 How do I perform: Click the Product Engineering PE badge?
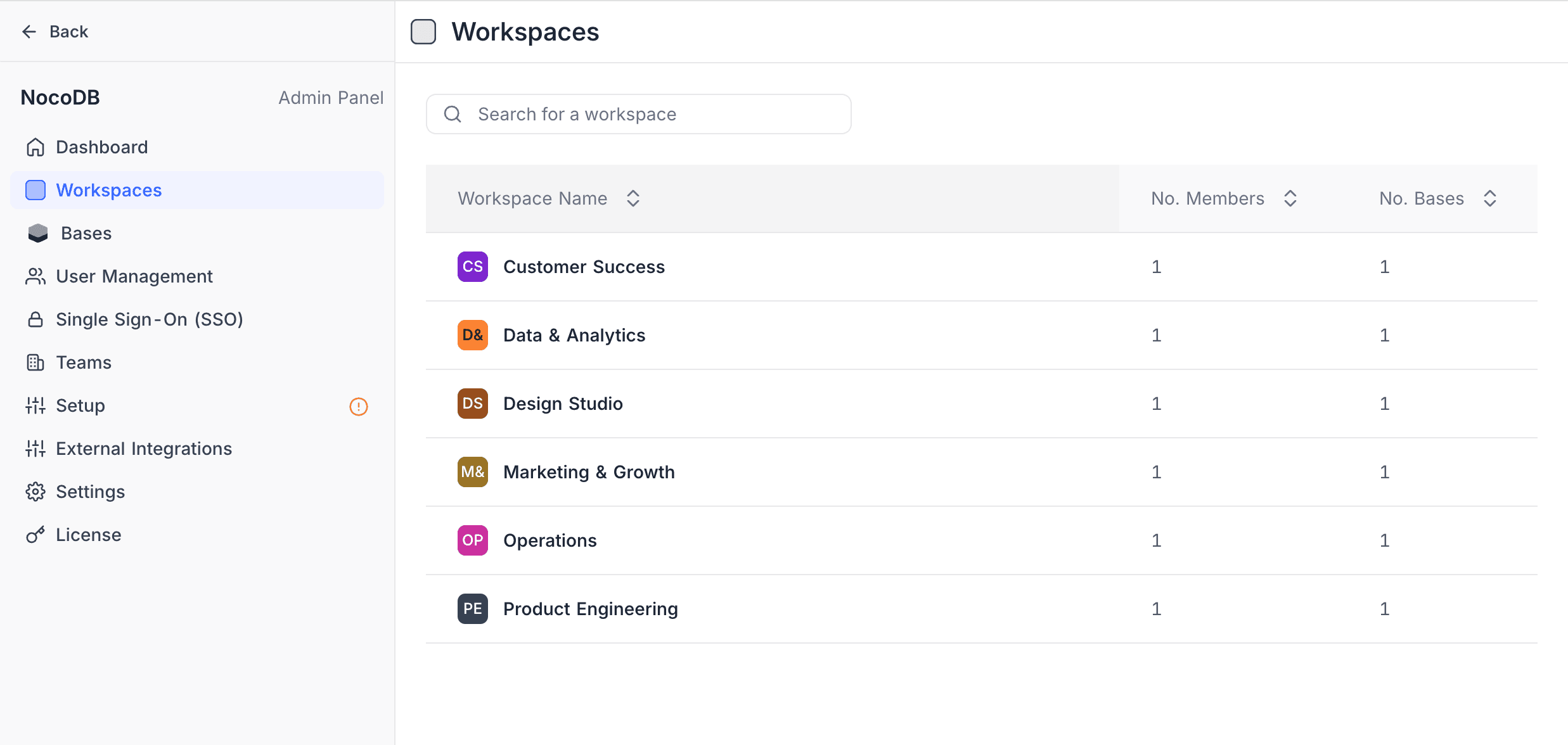472,609
